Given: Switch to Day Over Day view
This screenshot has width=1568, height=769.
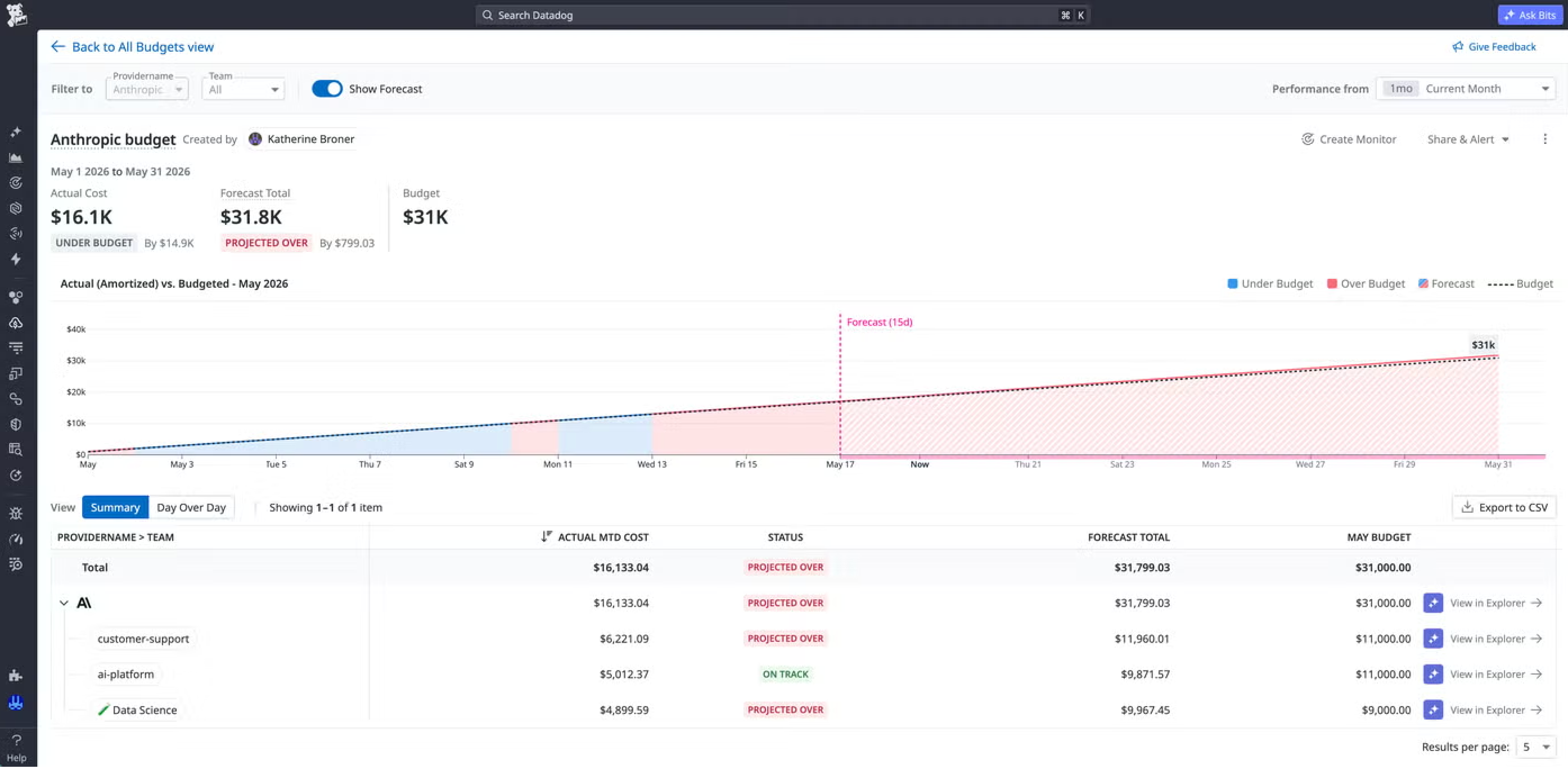Looking at the screenshot, I should pos(191,508).
